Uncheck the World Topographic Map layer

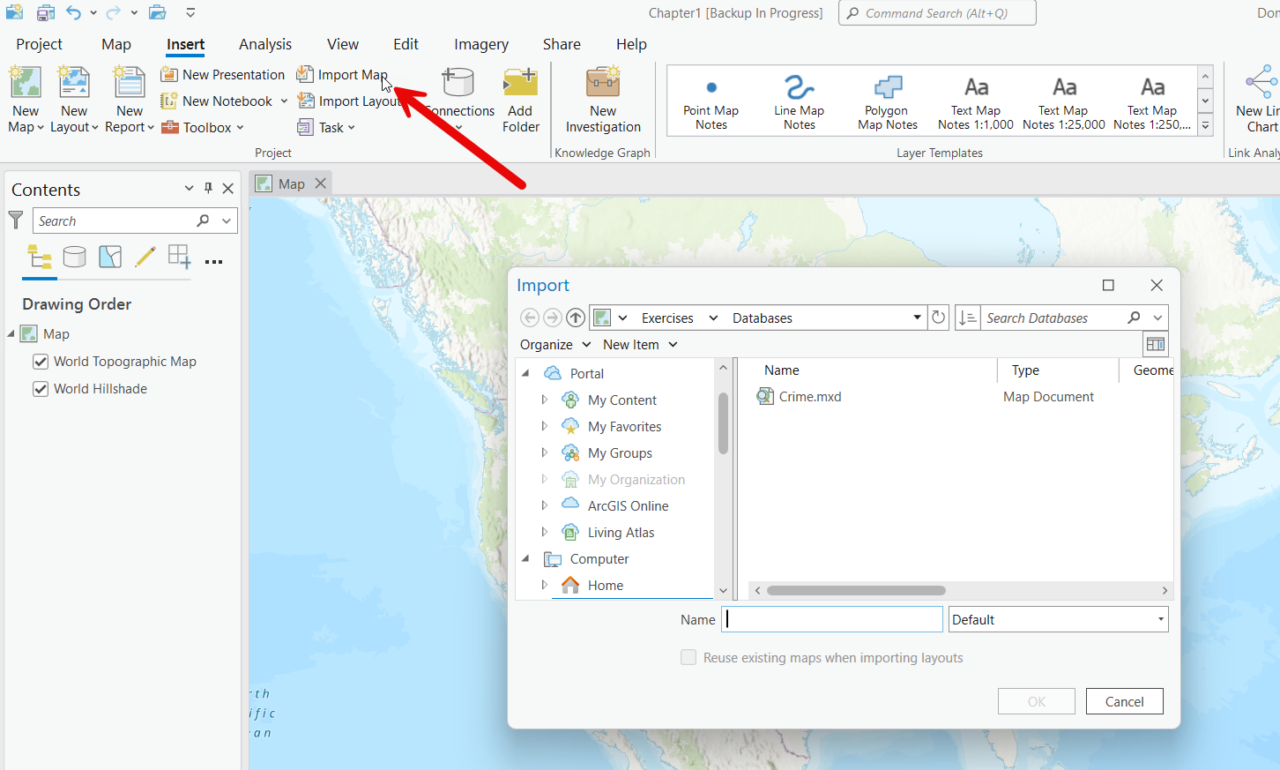[x=41, y=362]
